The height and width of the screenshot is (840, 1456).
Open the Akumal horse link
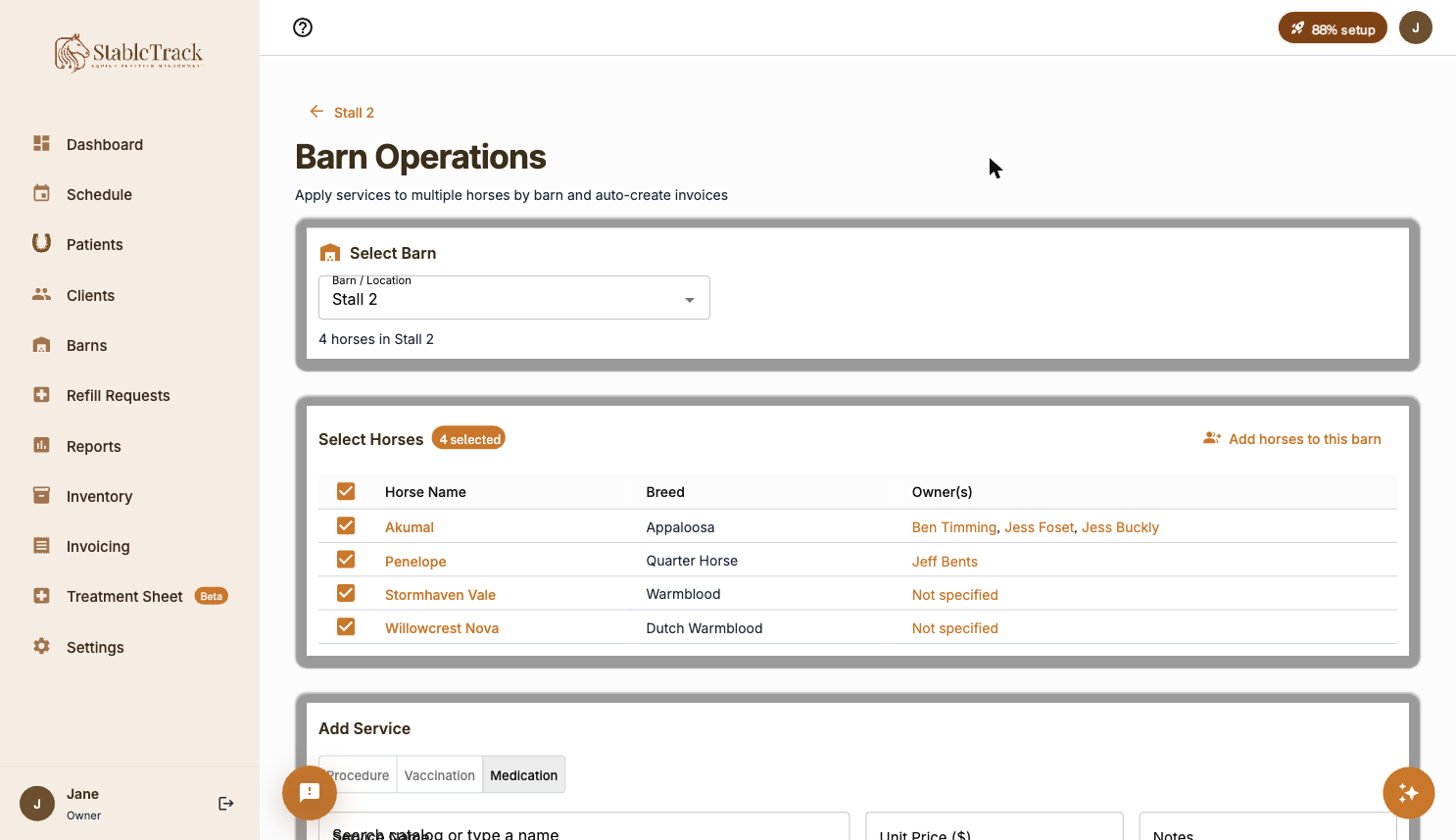410,527
